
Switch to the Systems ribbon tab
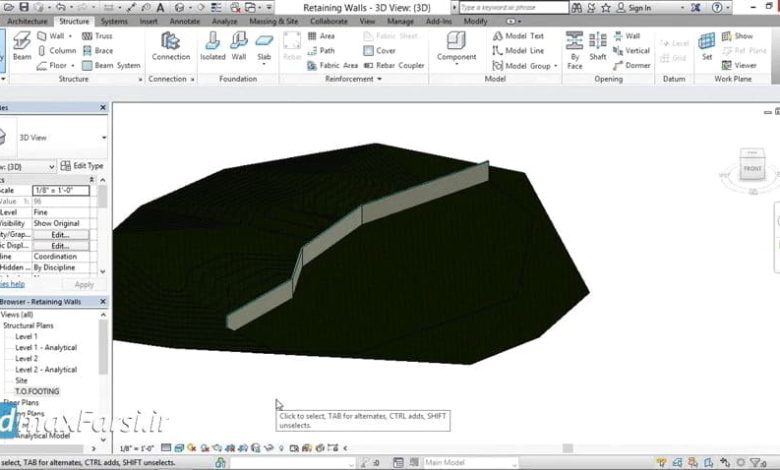pyautogui.click(x=114, y=20)
